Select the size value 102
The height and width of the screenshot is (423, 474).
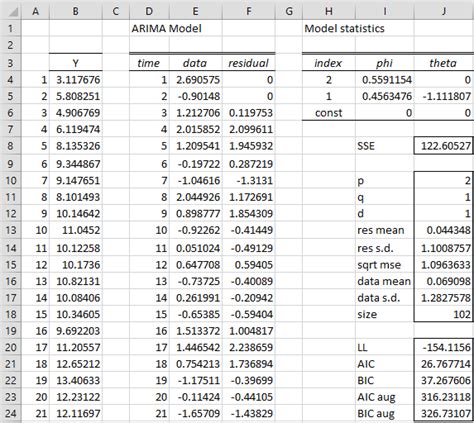coord(444,314)
